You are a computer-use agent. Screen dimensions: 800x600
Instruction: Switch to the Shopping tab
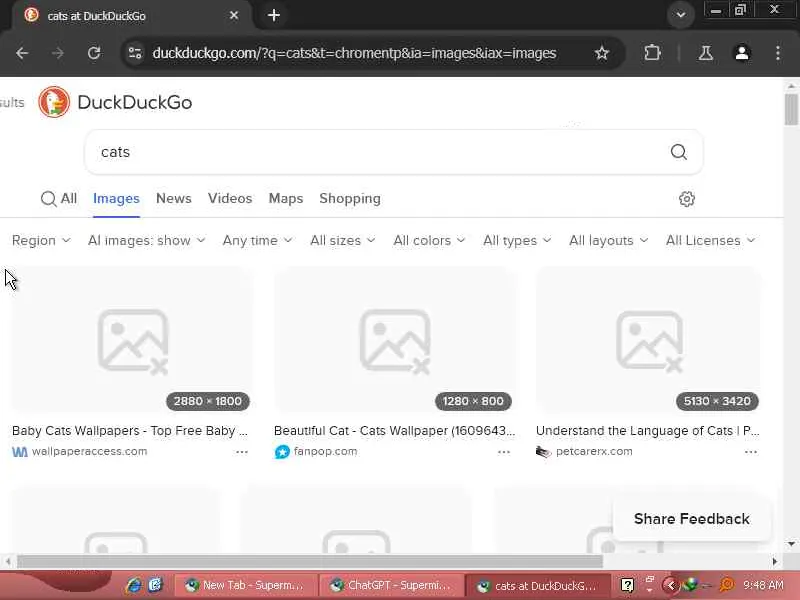[350, 198]
